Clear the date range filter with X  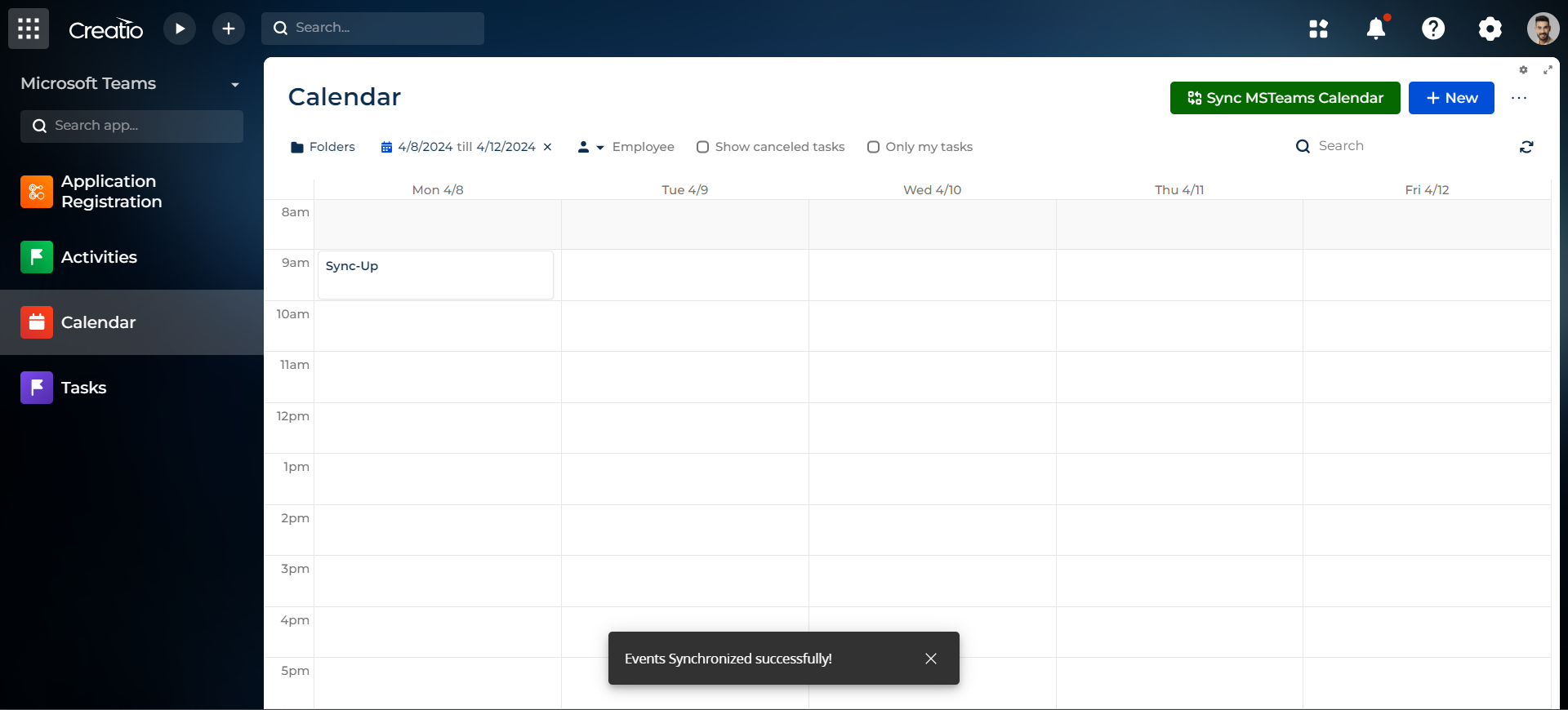pos(548,147)
